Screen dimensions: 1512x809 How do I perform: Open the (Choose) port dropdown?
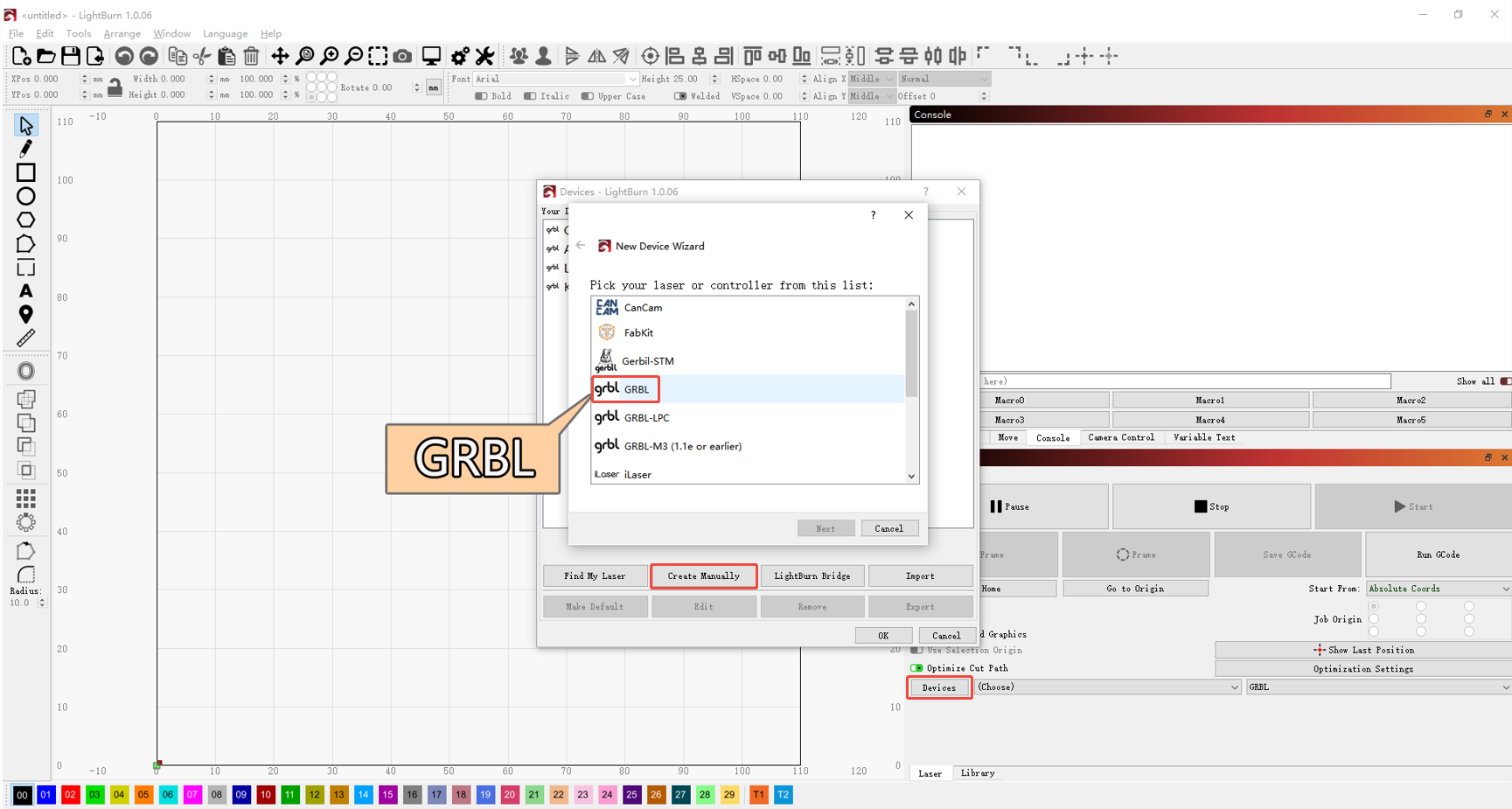1108,687
